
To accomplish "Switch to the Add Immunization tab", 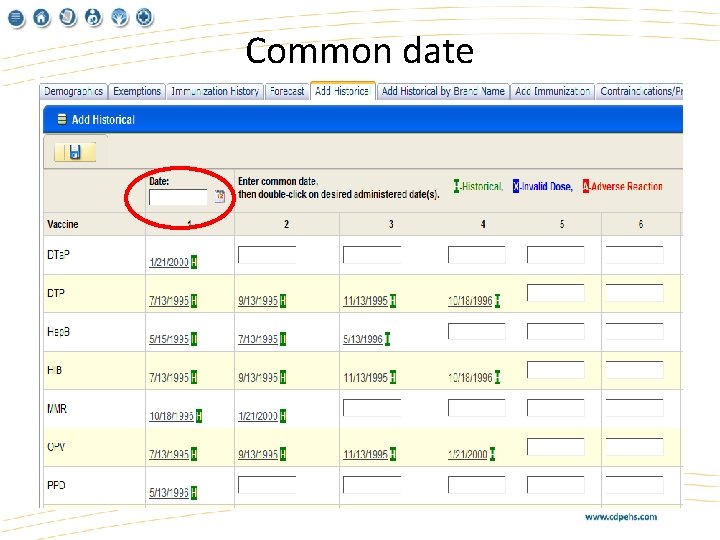I will (552, 91).
